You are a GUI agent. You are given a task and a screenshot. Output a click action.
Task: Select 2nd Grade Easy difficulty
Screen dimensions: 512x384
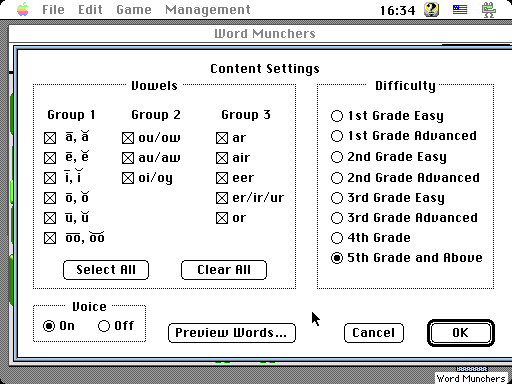[337, 157]
